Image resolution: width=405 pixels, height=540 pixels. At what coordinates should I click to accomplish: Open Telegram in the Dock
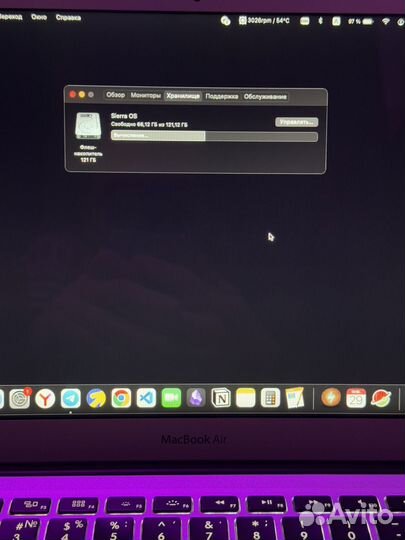71,398
